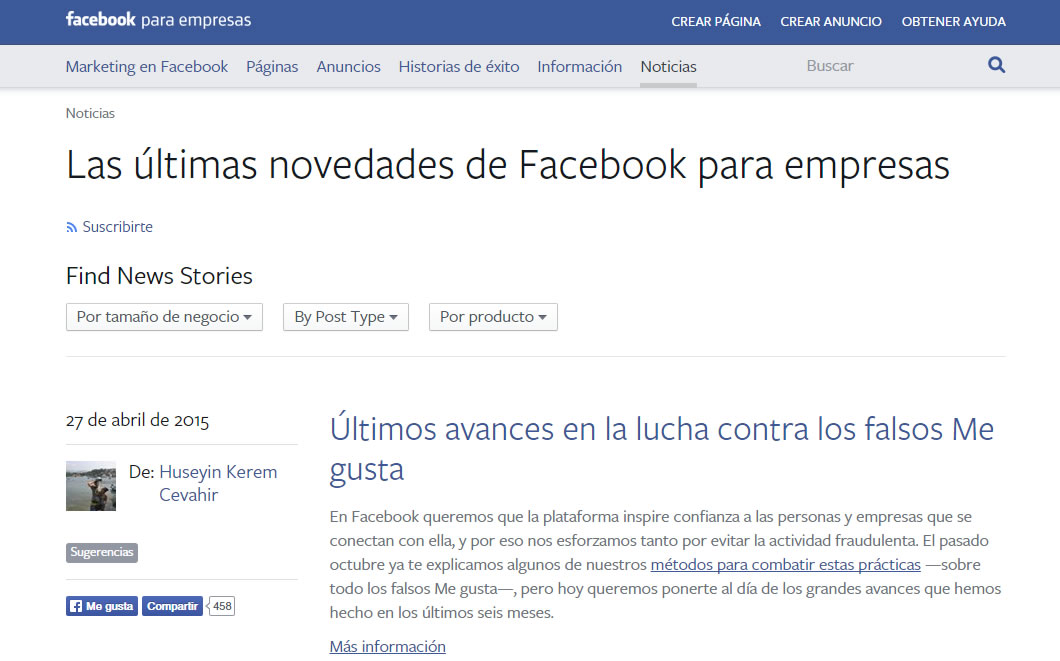Click the search magnifying glass icon
The image size is (1060, 661).
point(996,64)
